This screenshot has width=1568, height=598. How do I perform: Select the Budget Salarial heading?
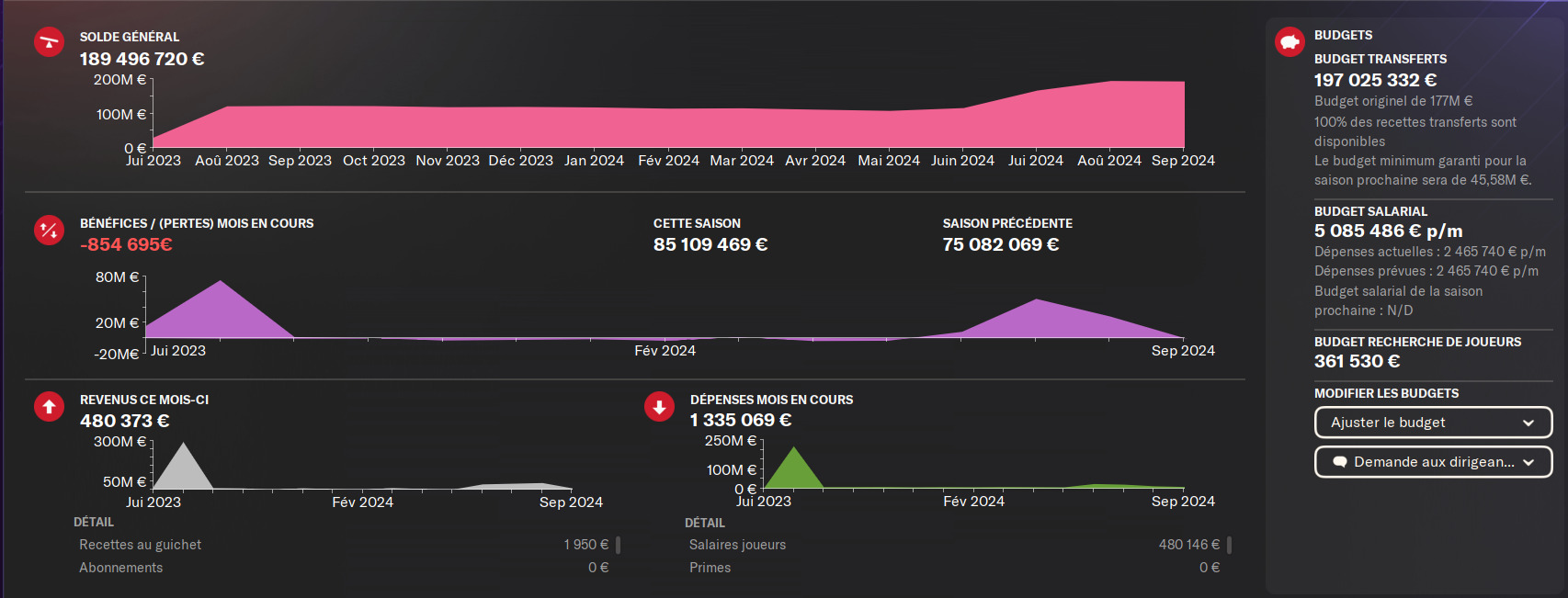1370,211
